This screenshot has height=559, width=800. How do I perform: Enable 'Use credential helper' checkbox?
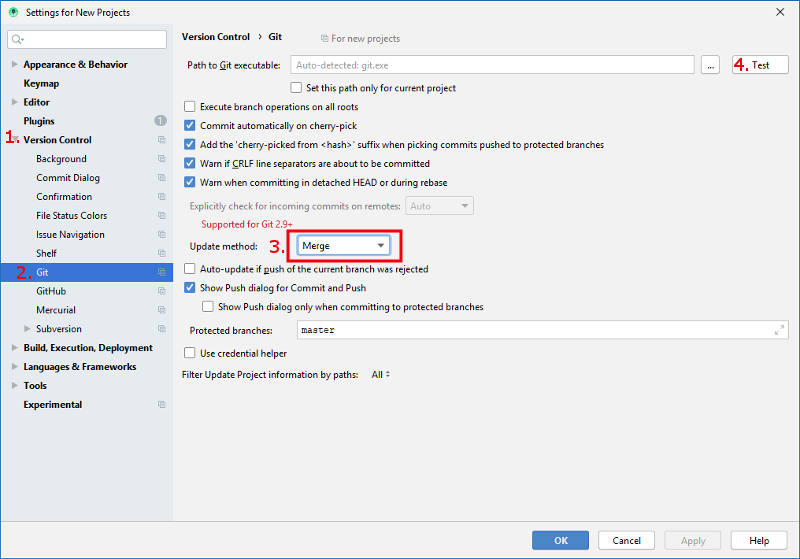(189, 353)
